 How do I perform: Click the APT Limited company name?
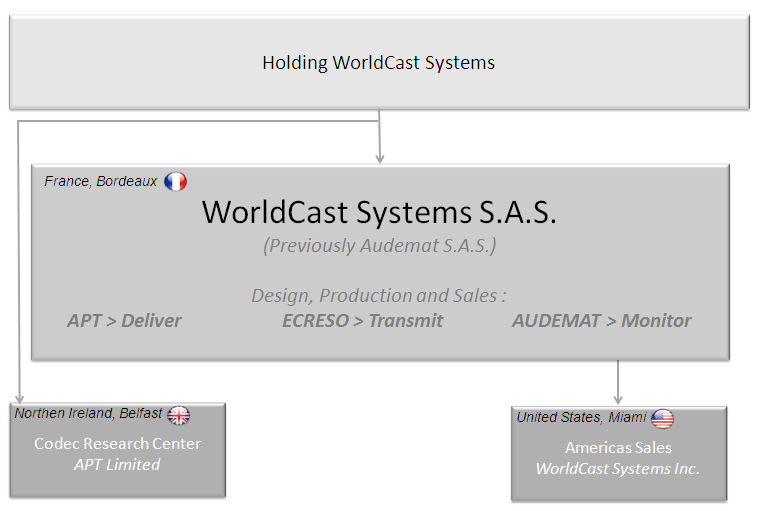[x=117, y=464]
